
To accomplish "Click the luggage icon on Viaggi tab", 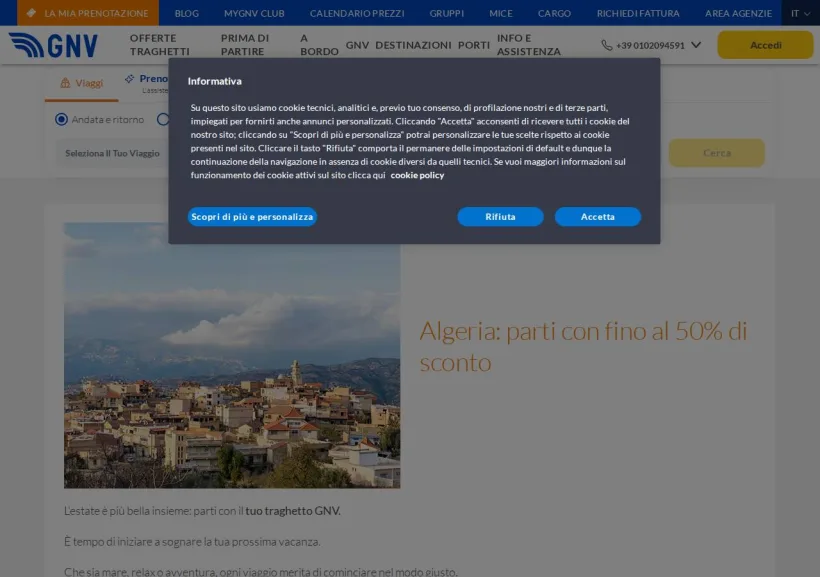I will (x=65, y=83).
